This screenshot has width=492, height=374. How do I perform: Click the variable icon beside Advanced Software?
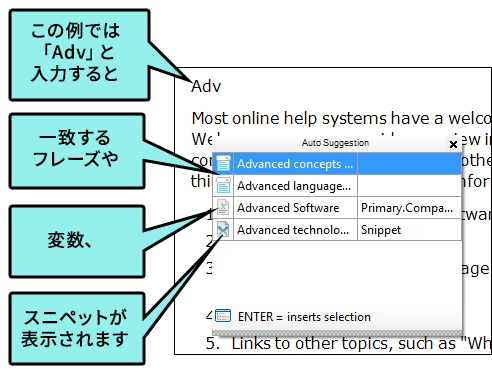pyautogui.click(x=223, y=207)
